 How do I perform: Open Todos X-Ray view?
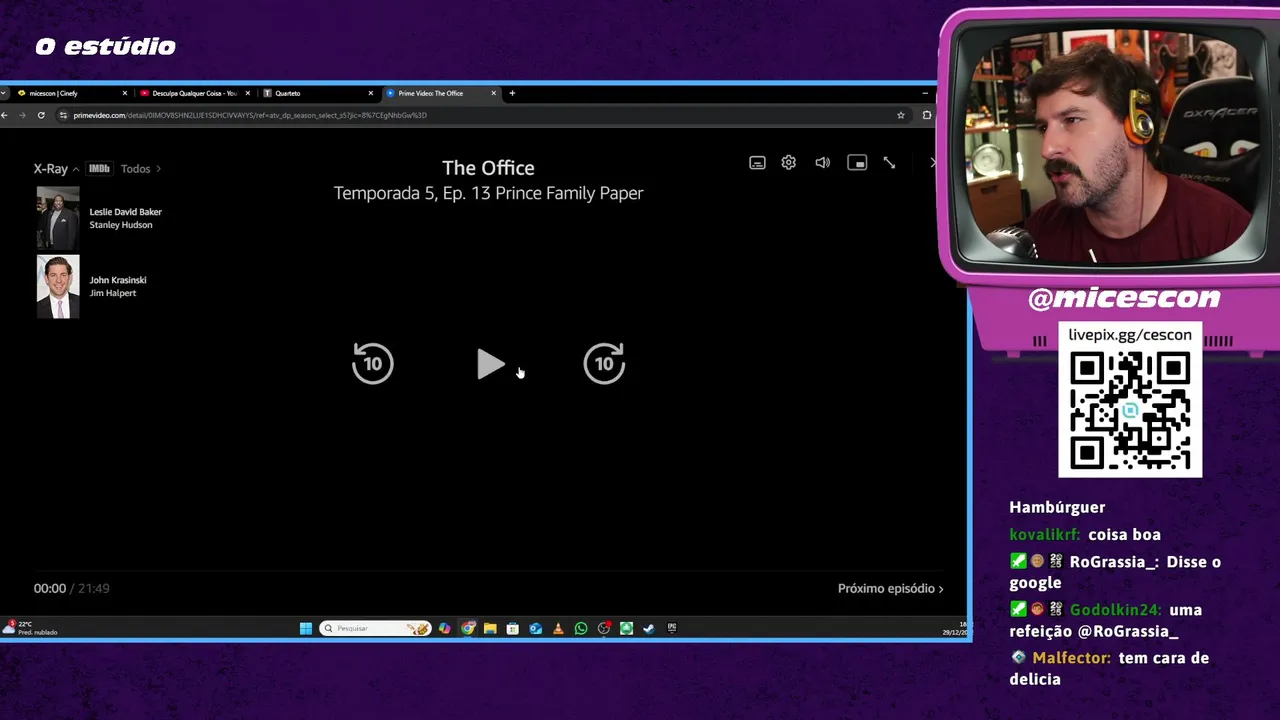[x=140, y=169]
